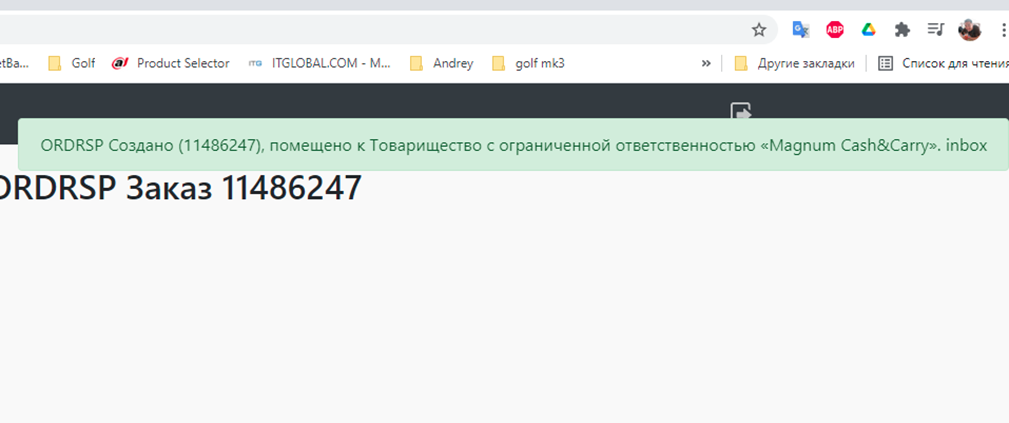Screen dimensions: 1009x423
Task: Click the green ORDRSP Создано notification
Action: click(x=513, y=145)
